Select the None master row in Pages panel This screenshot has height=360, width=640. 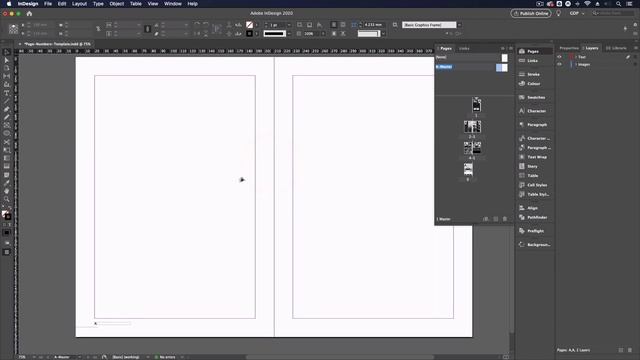click(x=472, y=58)
